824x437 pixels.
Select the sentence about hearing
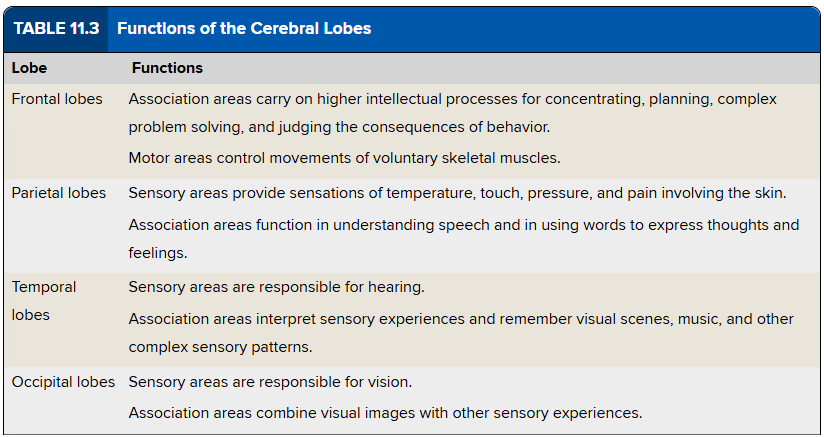[x=276, y=287]
